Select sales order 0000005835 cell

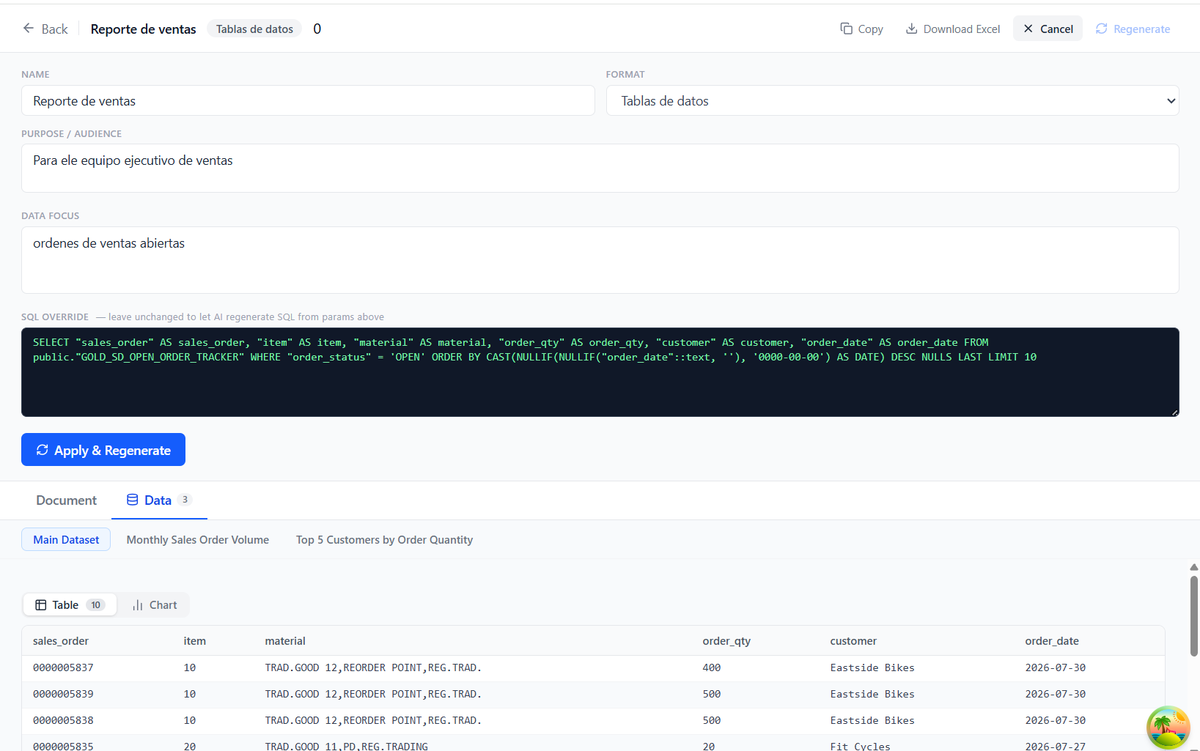63,746
